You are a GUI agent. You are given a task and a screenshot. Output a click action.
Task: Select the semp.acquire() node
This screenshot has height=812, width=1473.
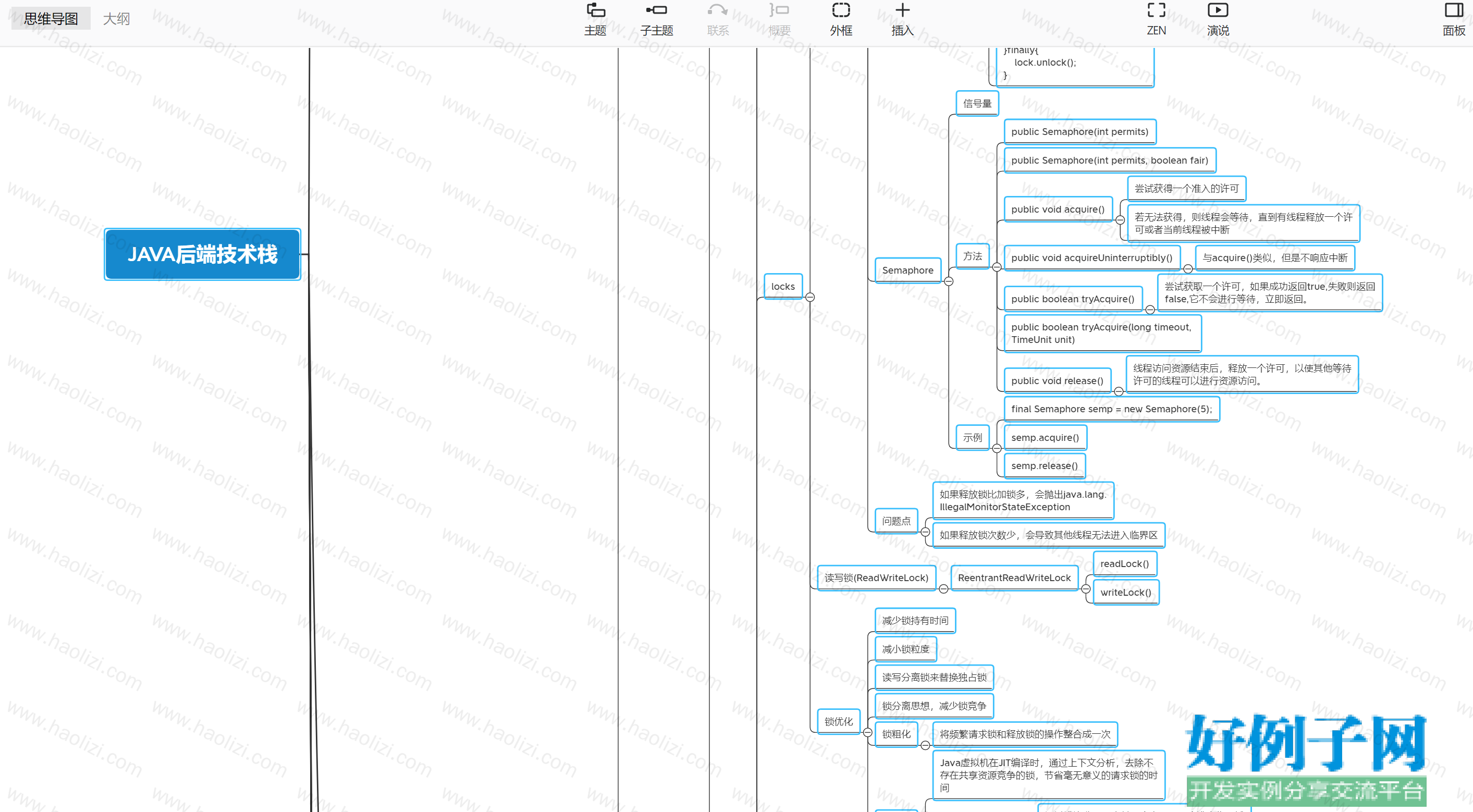[1045, 437]
